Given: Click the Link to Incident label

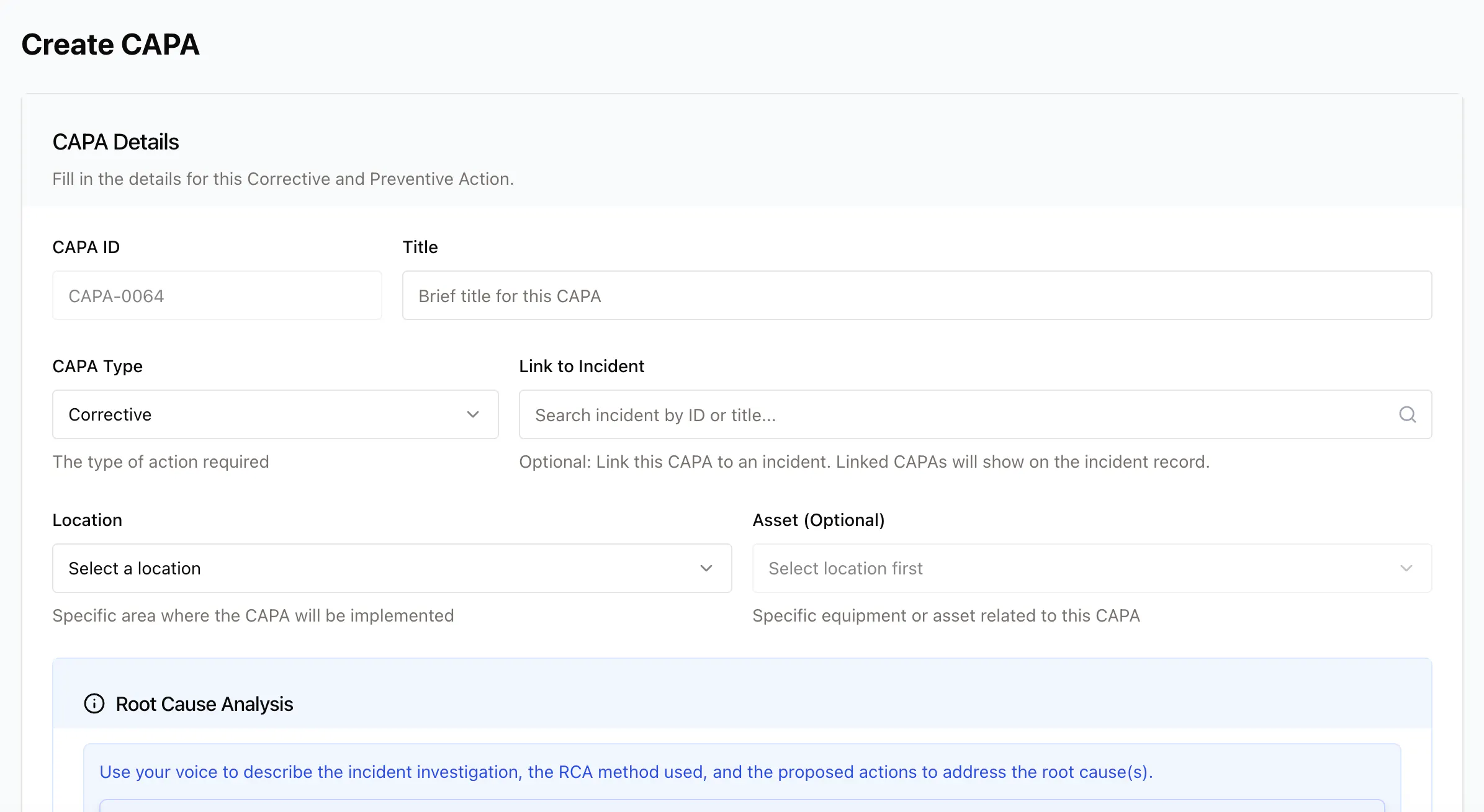Looking at the screenshot, I should coord(582,366).
